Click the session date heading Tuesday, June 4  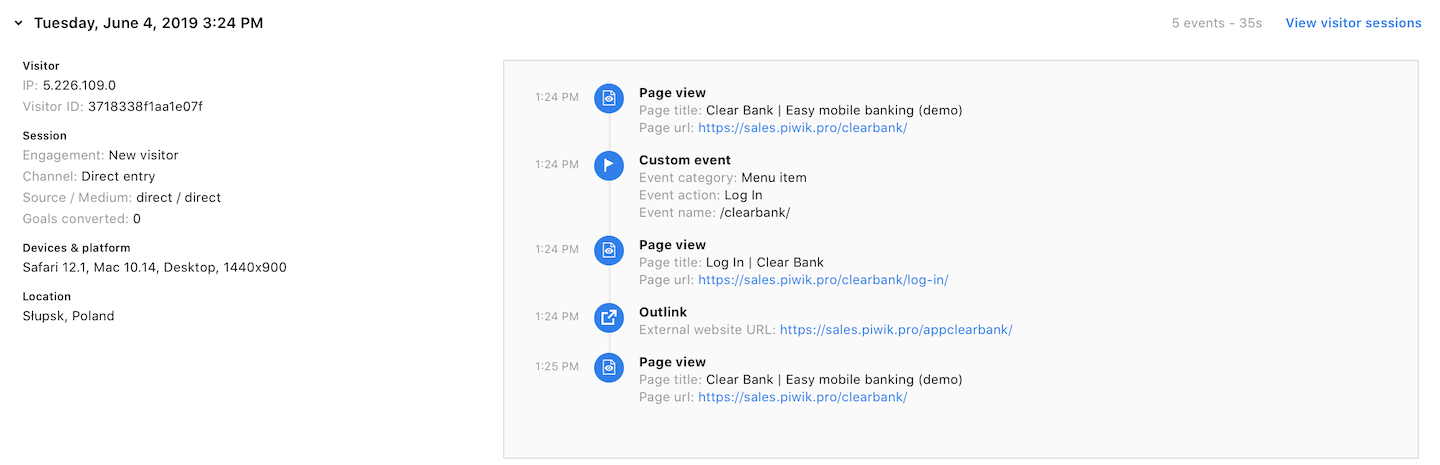click(x=148, y=23)
